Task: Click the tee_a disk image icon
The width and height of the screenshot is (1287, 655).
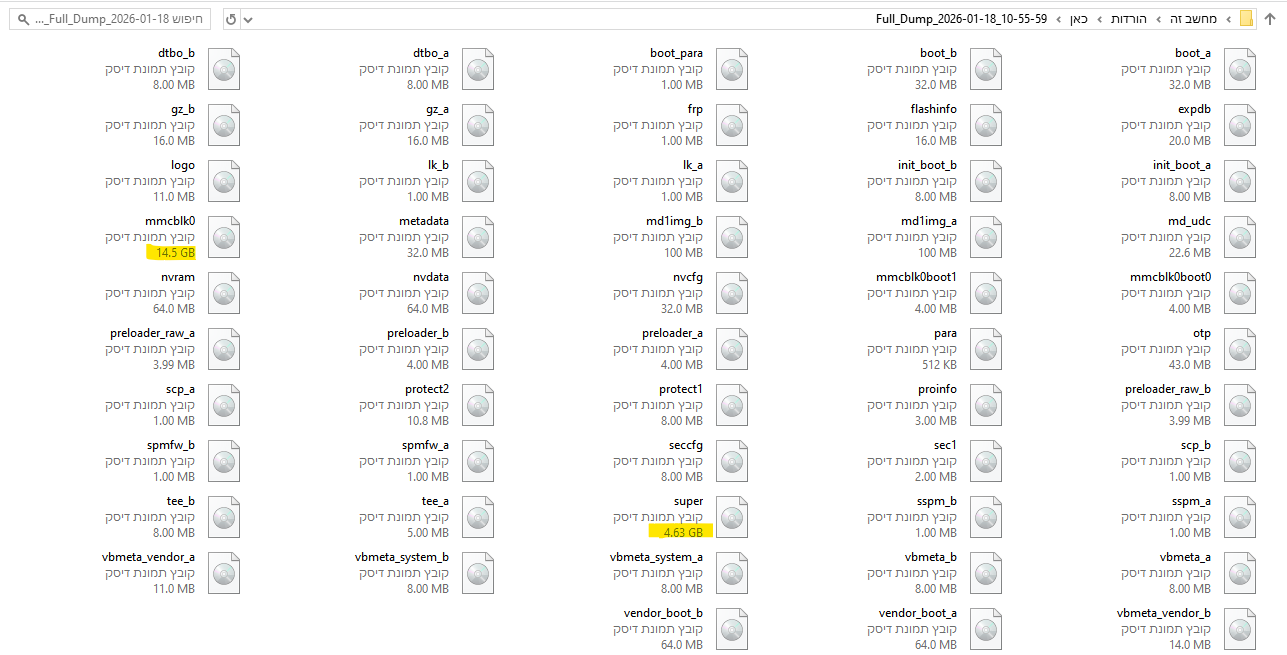Action: pos(478,517)
